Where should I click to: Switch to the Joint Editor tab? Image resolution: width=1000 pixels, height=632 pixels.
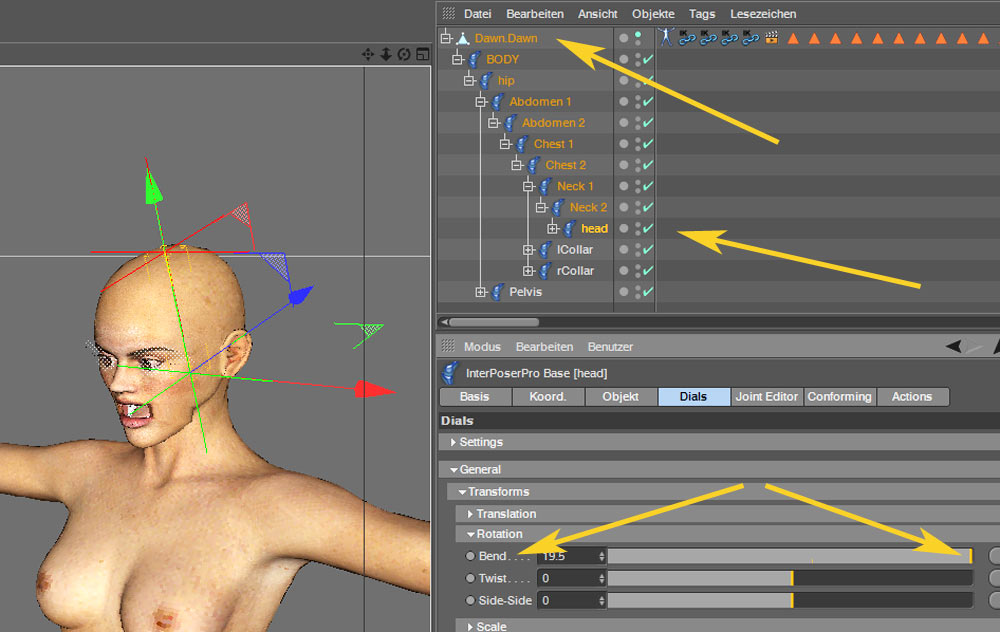tap(766, 397)
